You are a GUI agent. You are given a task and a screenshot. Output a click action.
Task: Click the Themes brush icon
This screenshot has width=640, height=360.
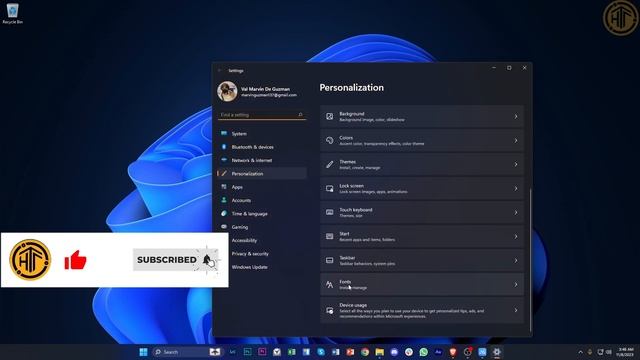click(329, 164)
